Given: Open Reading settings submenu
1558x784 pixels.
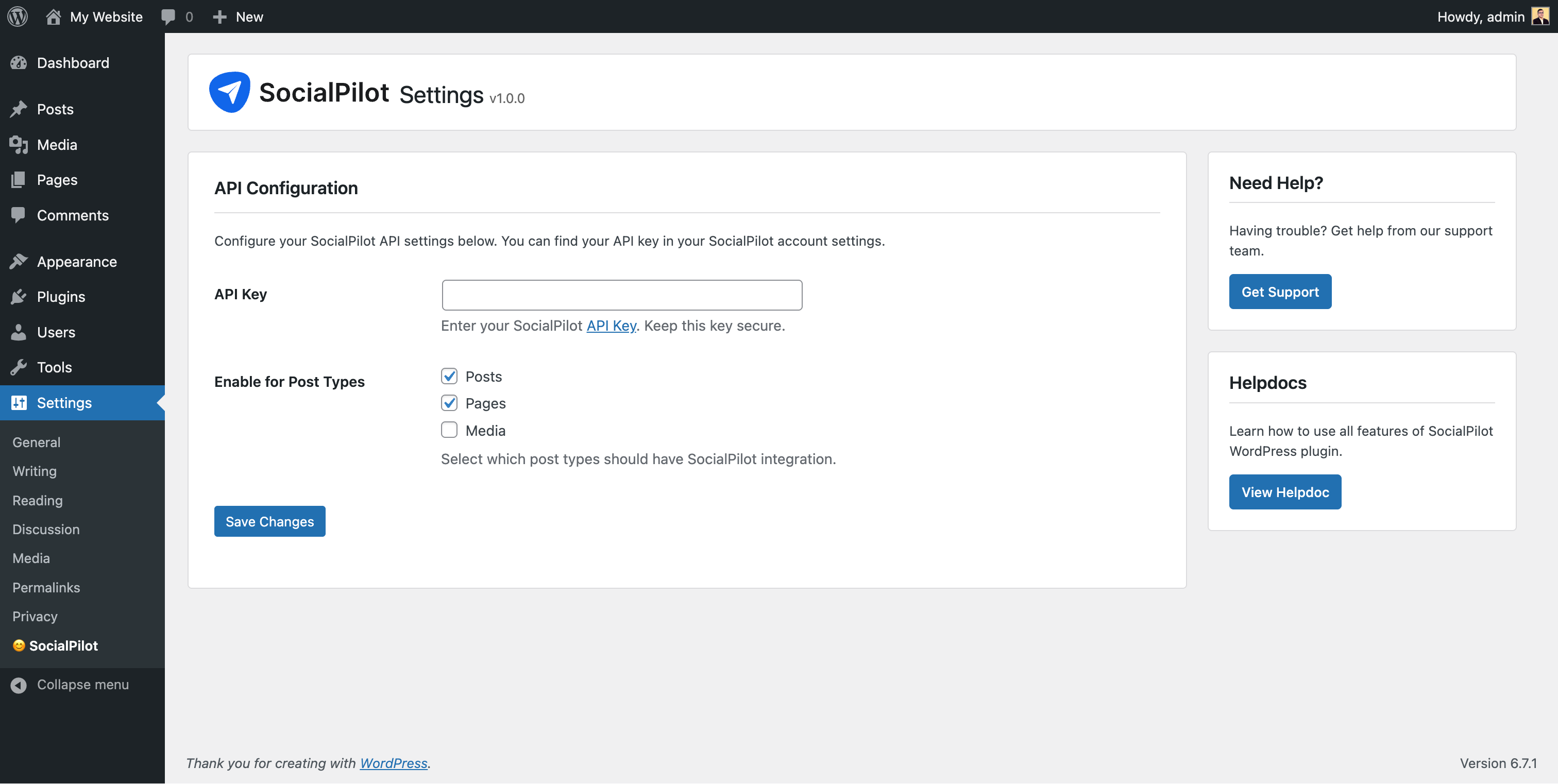Looking at the screenshot, I should (x=38, y=500).
